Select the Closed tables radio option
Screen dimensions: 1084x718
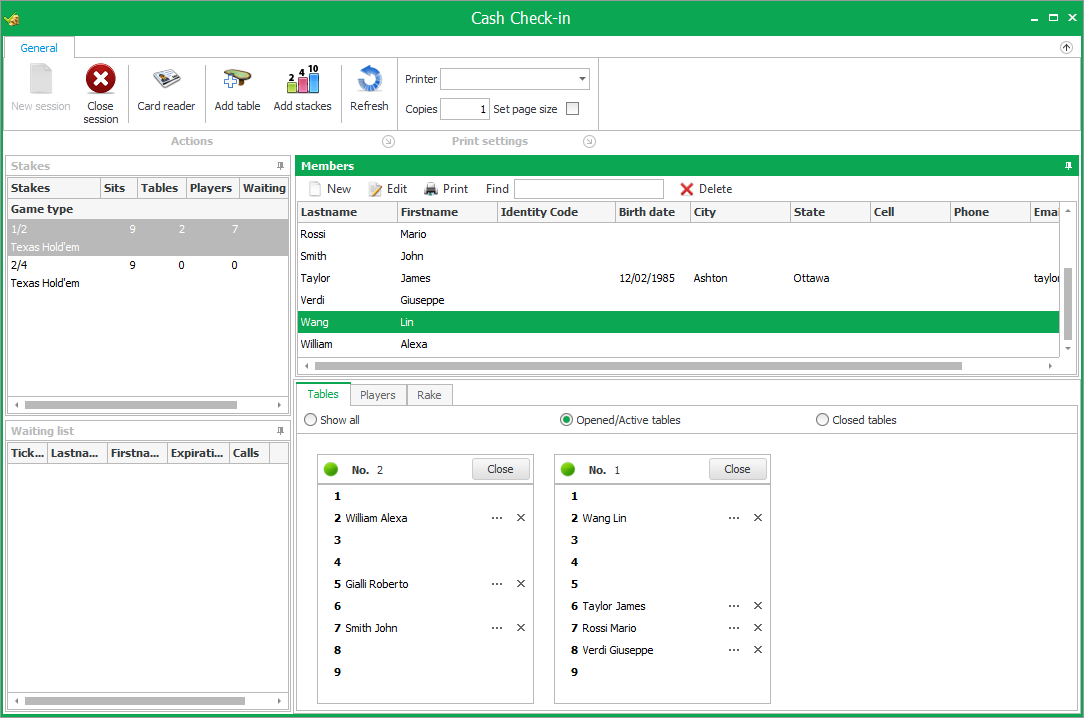[x=822, y=419]
